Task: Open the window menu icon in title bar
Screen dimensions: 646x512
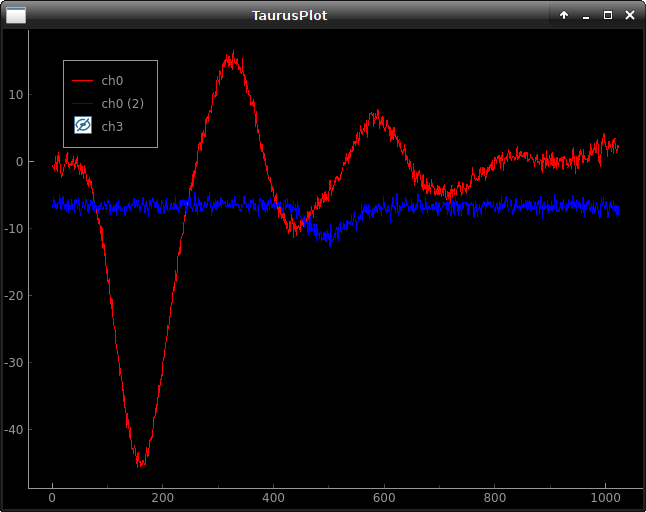Action: coord(16,15)
